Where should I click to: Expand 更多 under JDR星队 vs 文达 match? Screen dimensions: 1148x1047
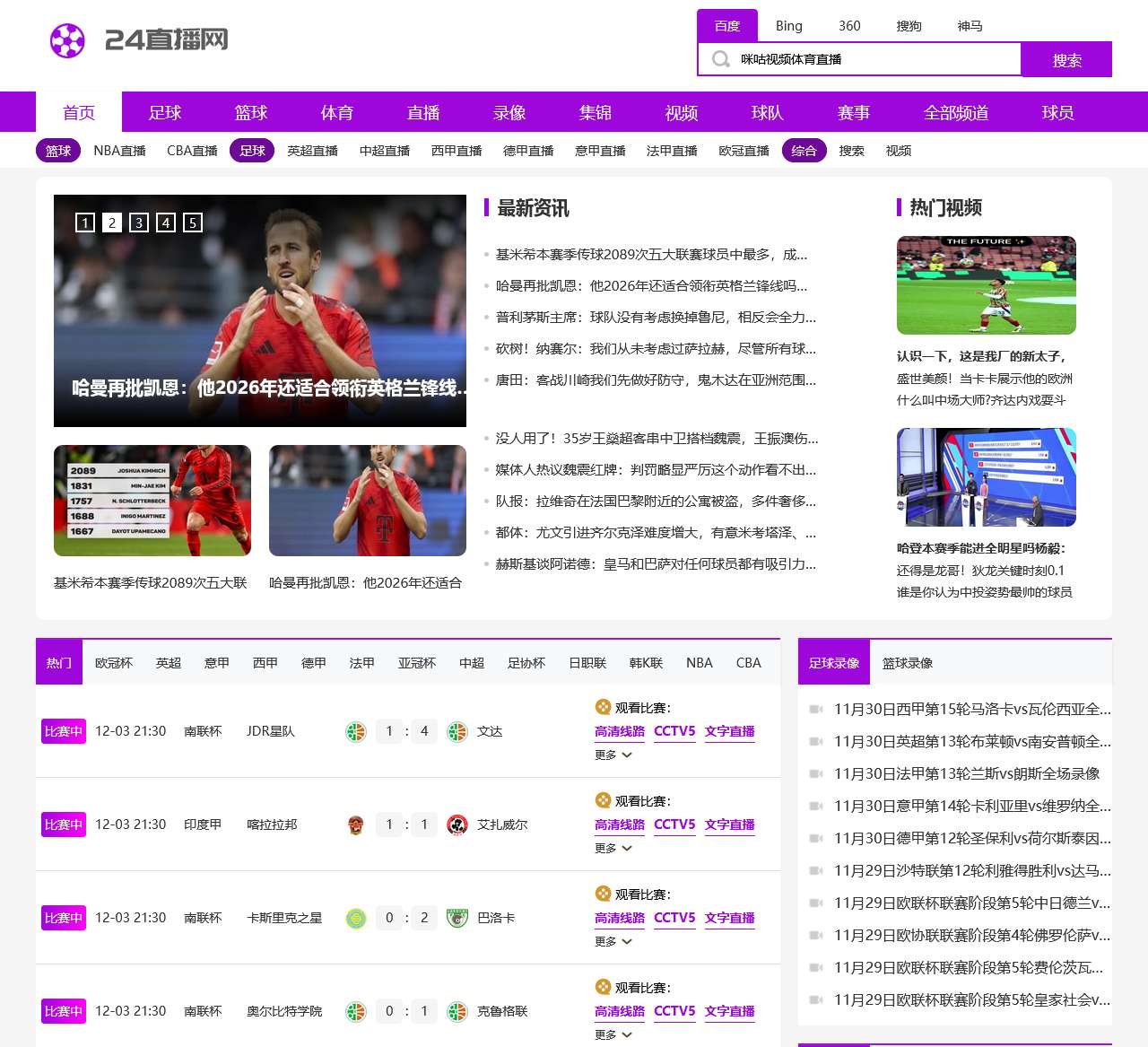coord(613,755)
